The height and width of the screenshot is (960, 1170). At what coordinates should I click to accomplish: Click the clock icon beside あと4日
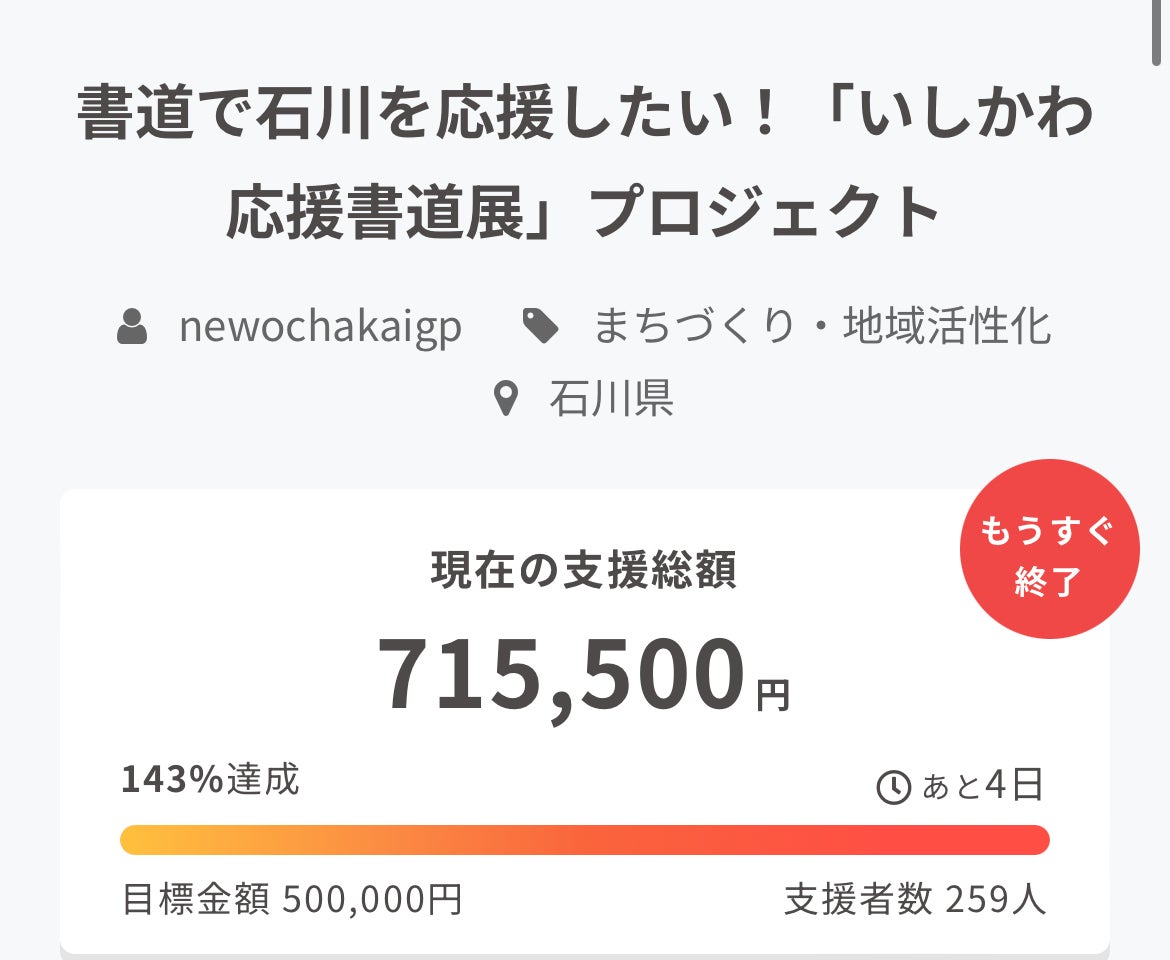click(x=893, y=788)
